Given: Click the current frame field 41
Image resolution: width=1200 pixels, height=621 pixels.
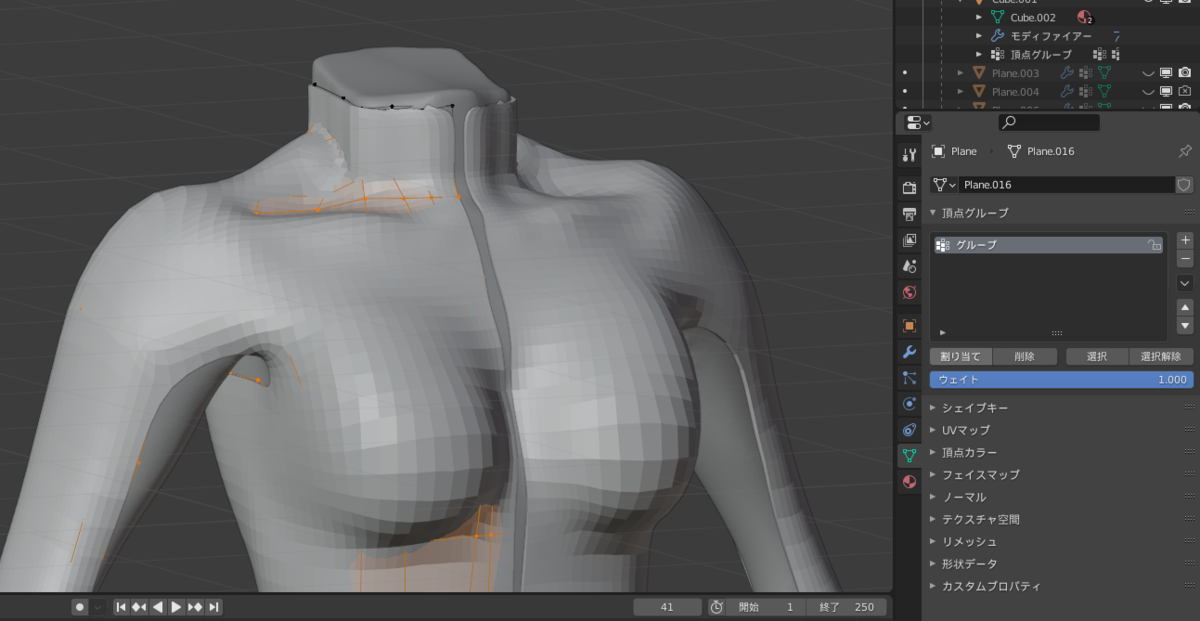Looking at the screenshot, I should tap(667, 607).
